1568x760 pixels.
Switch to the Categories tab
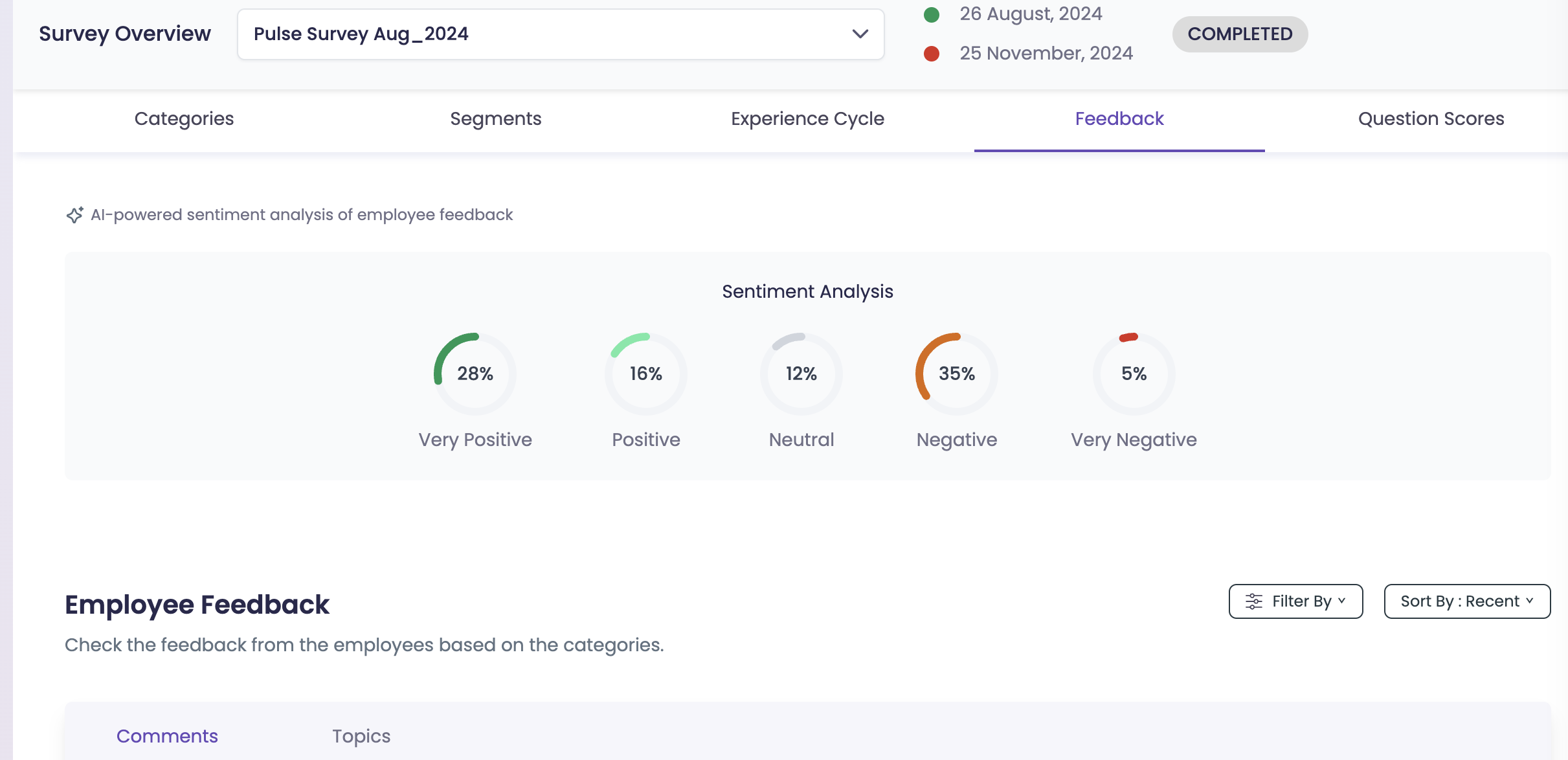click(x=184, y=118)
